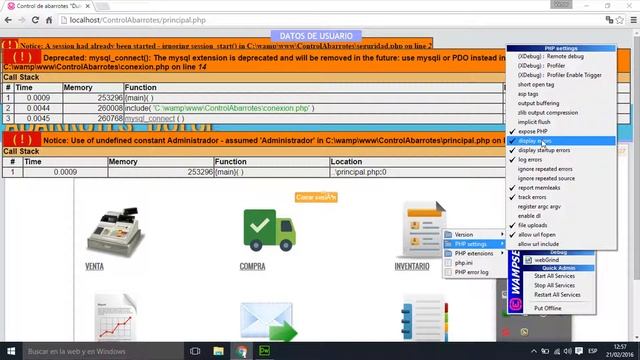Open the COMPRA delivery truck icon
The image size is (640, 360).
269,230
